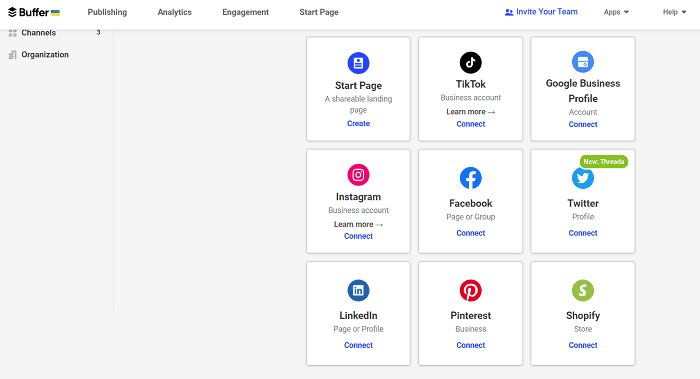The width and height of the screenshot is (700, 379).
Task: Click the New: Threads badge
Action: click(604, 162)
